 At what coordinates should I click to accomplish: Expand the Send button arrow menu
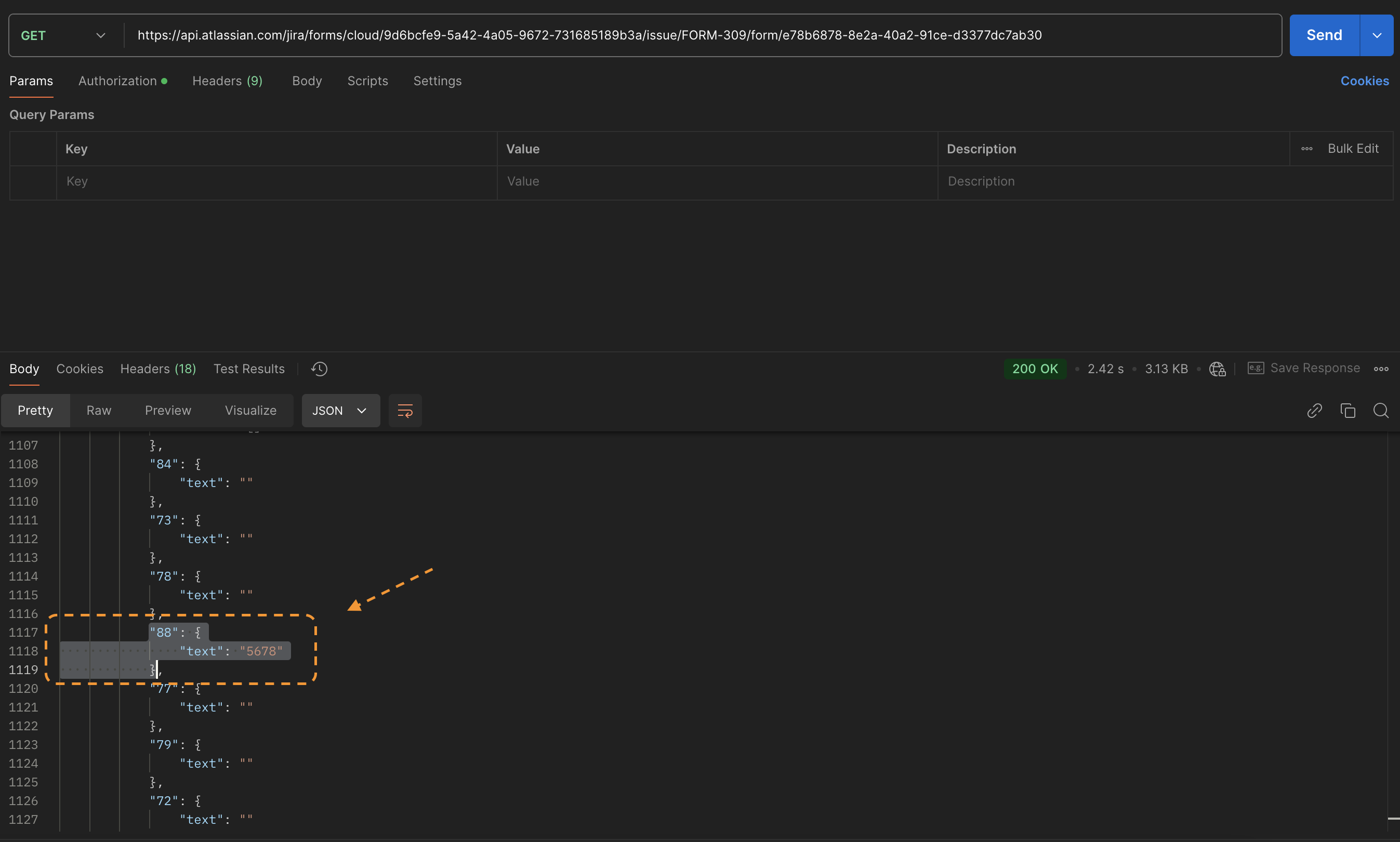coord(1377,36)
